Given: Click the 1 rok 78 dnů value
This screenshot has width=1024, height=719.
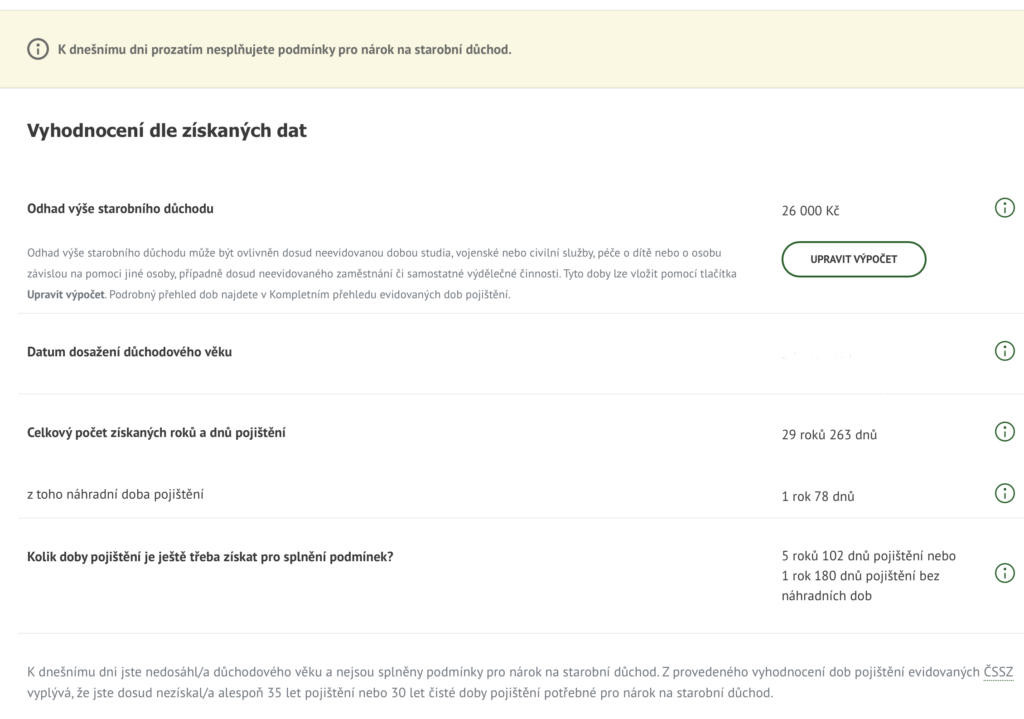Looking at the screenshot, I should tap(818, 496).
